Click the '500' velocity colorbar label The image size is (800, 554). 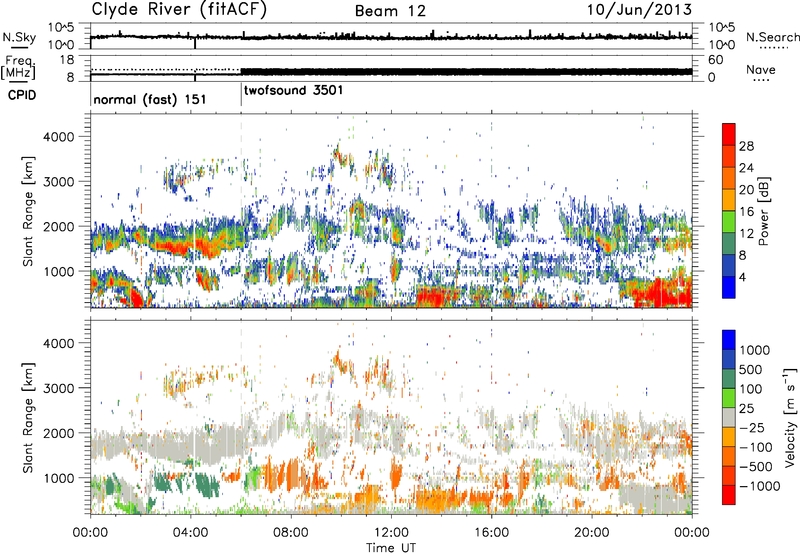tap(751, 370)
